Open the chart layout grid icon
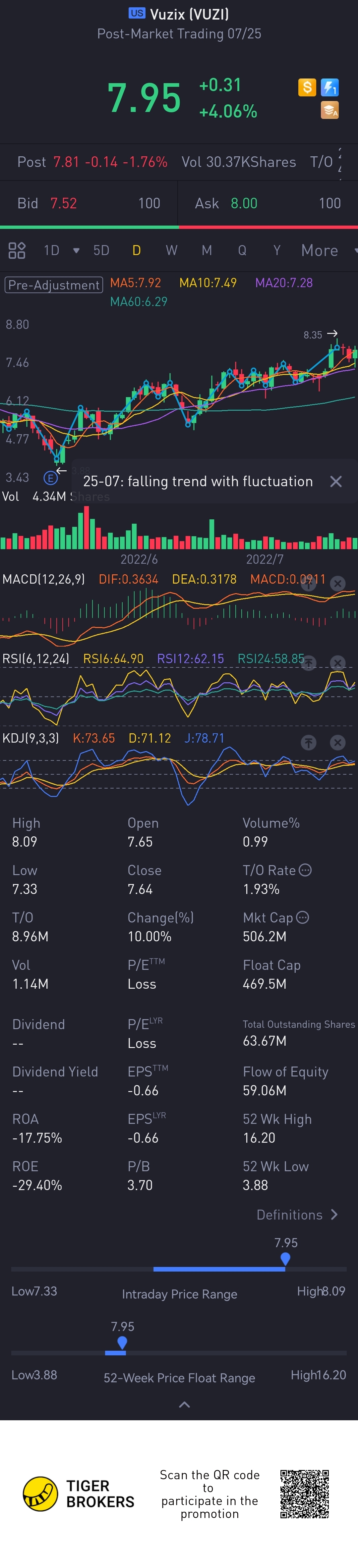Viewport: 358px width, 1568px height. click(x=17, y=250)
